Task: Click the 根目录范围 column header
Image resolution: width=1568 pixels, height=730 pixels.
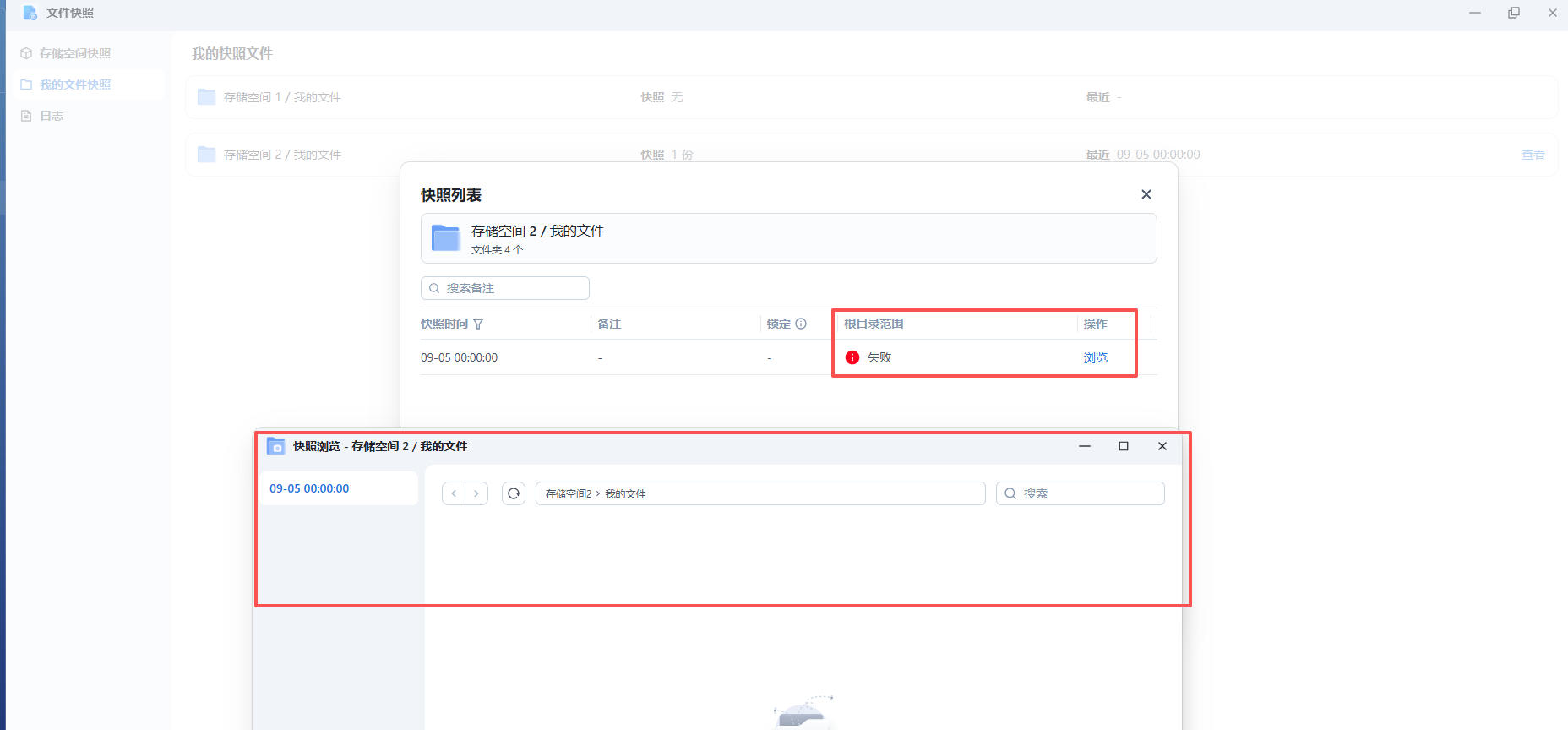Action: (874, 324)
